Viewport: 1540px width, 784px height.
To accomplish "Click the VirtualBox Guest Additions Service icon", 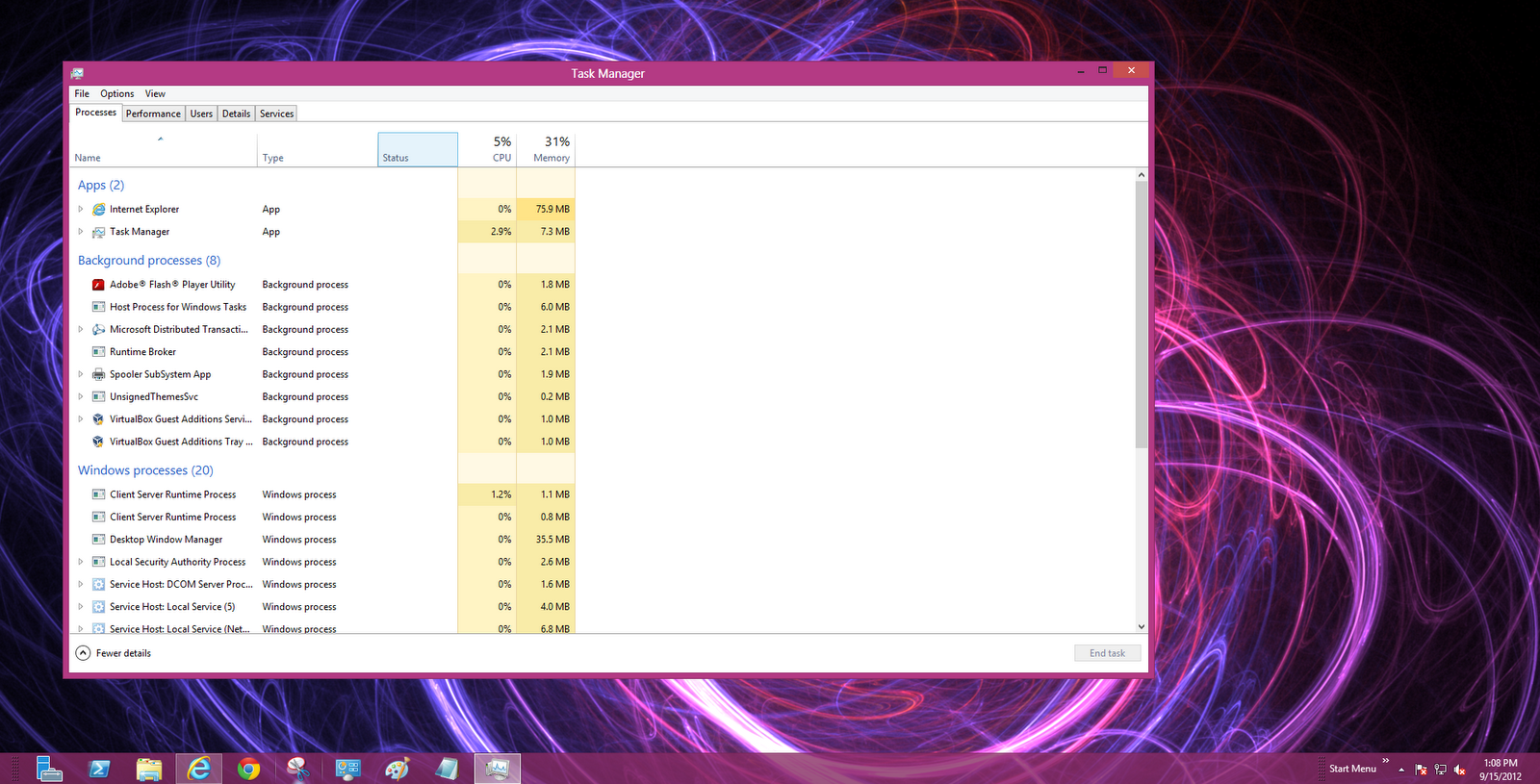I will point(98,419).
